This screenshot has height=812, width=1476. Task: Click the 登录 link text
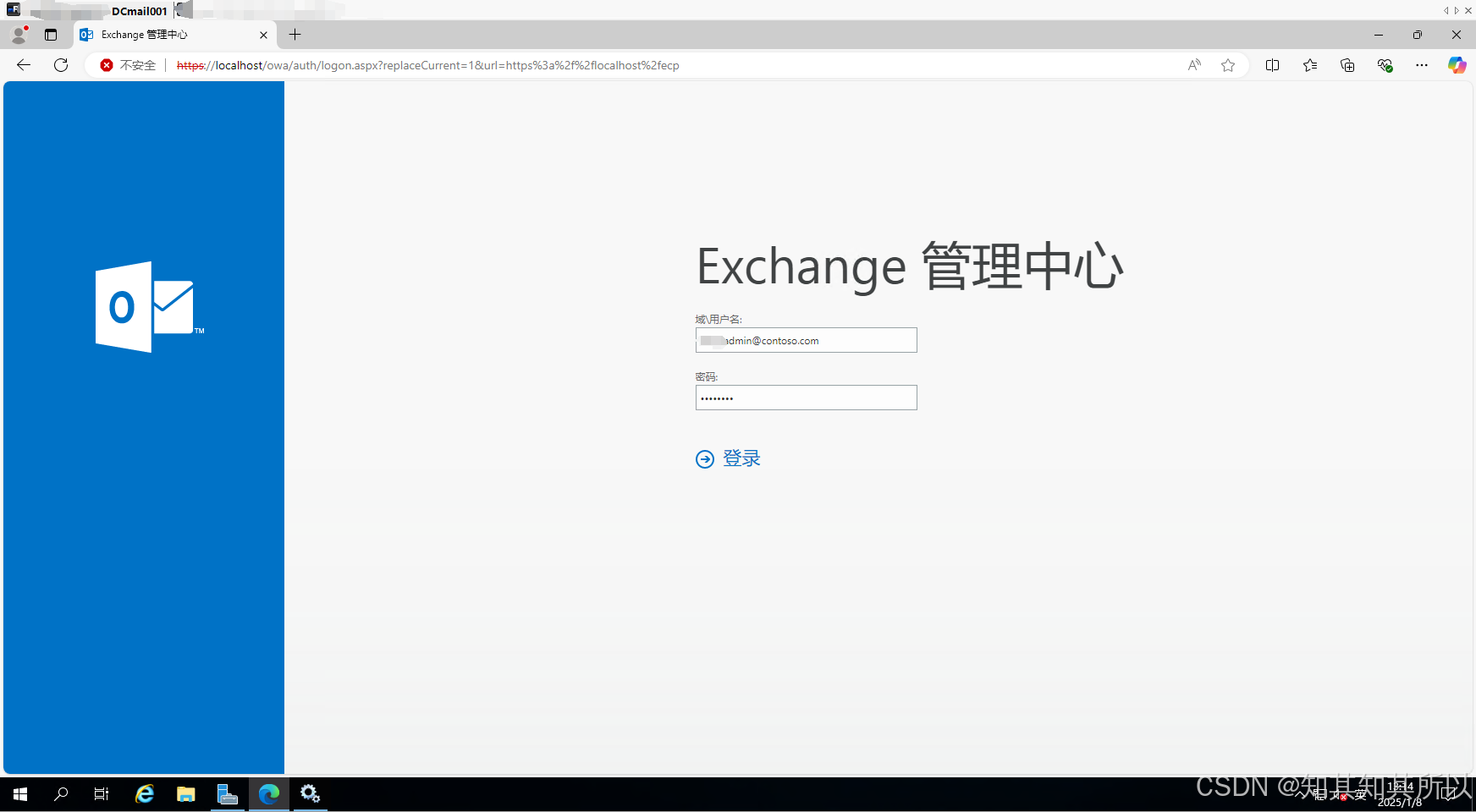[x=741, y=458]
